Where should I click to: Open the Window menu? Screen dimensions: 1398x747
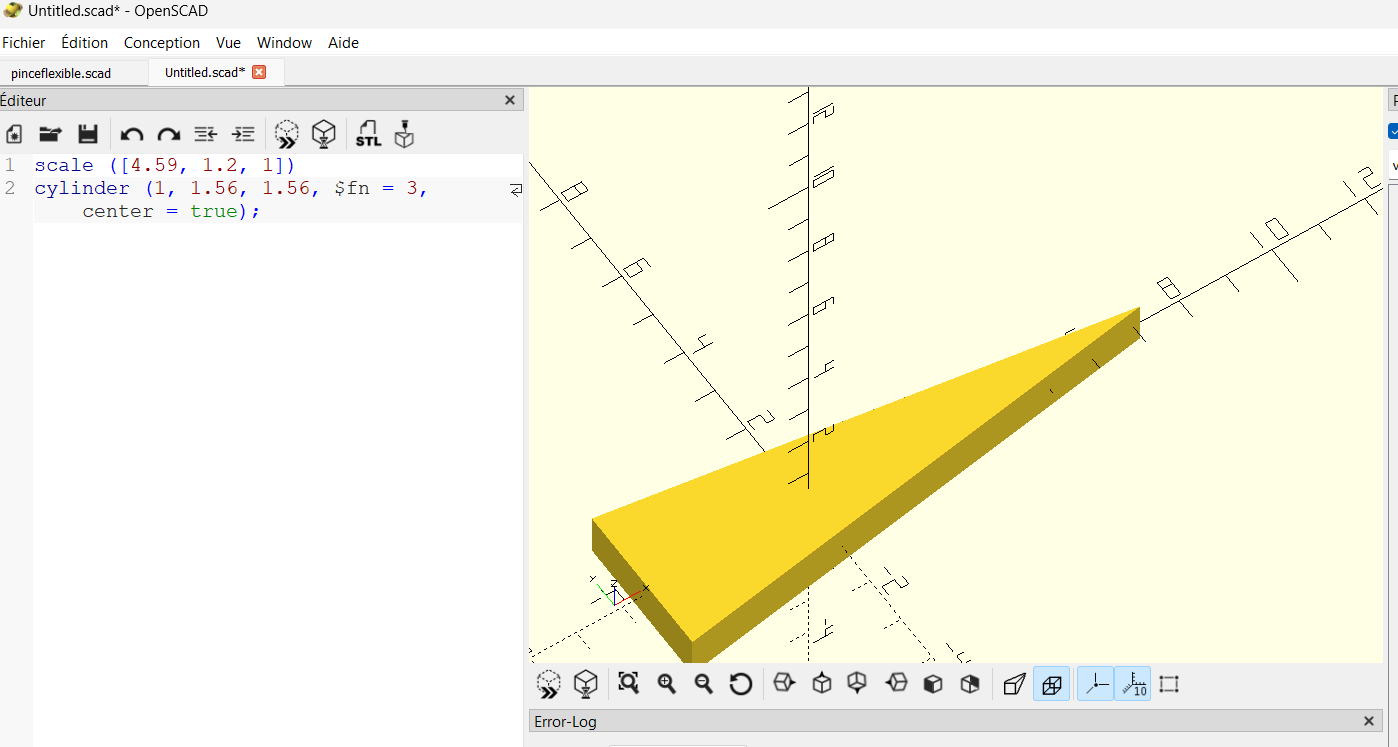[284, 43]
